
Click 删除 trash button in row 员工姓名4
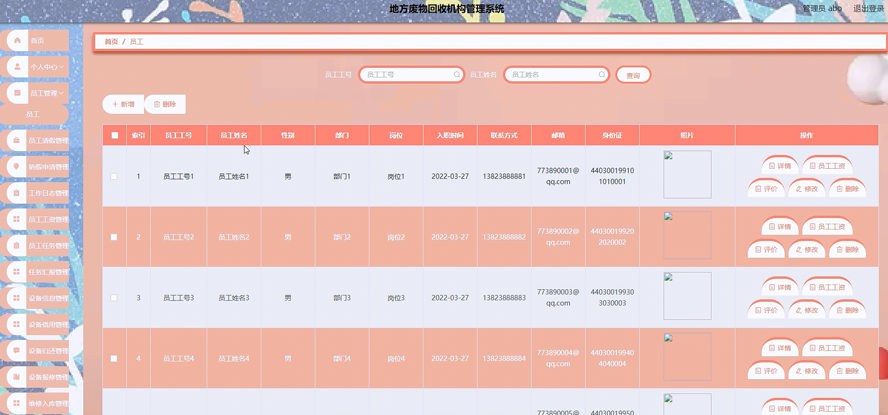pos(848,371)
